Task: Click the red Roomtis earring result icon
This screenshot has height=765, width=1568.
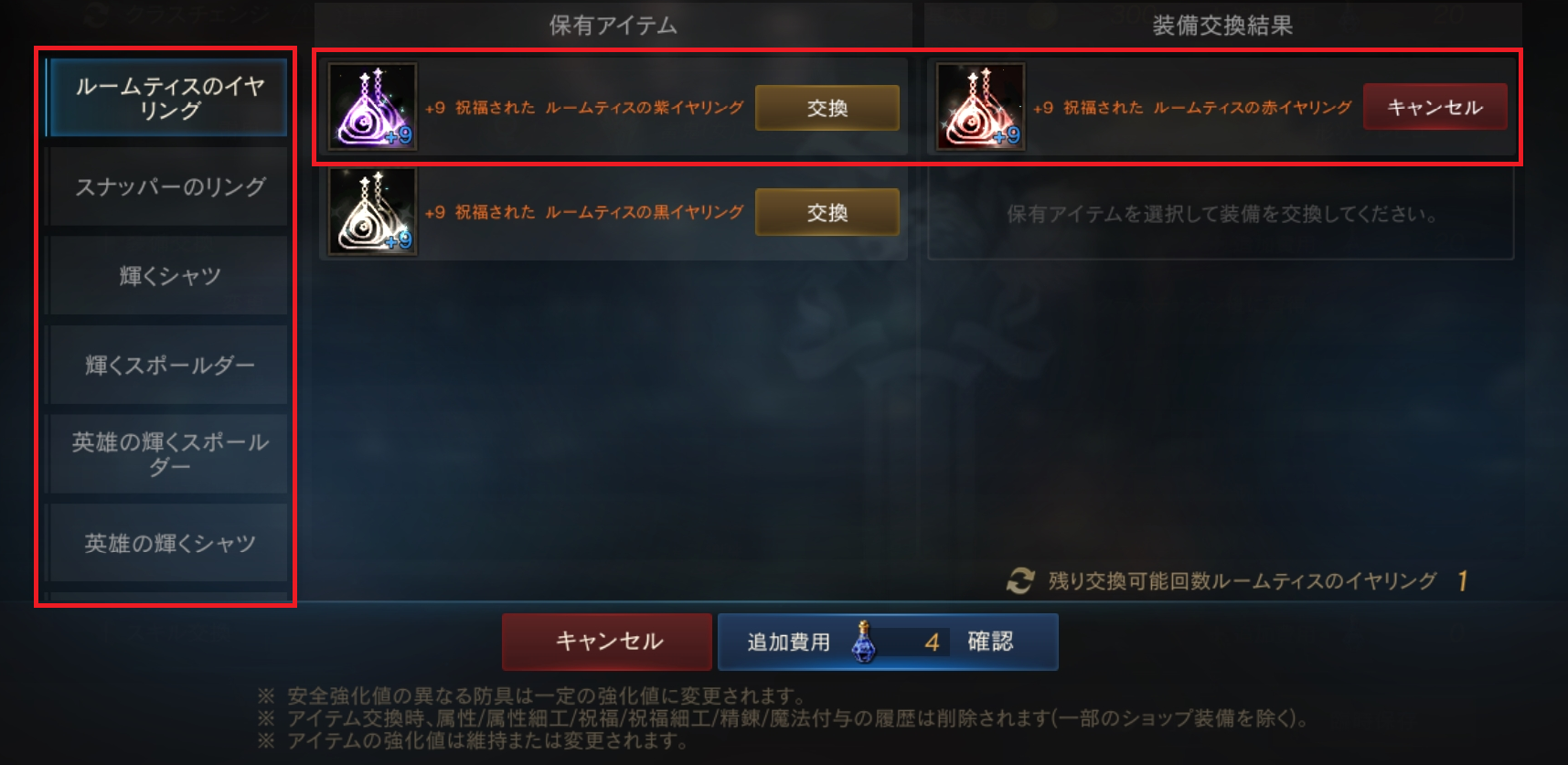Action: tap(980, 106)
